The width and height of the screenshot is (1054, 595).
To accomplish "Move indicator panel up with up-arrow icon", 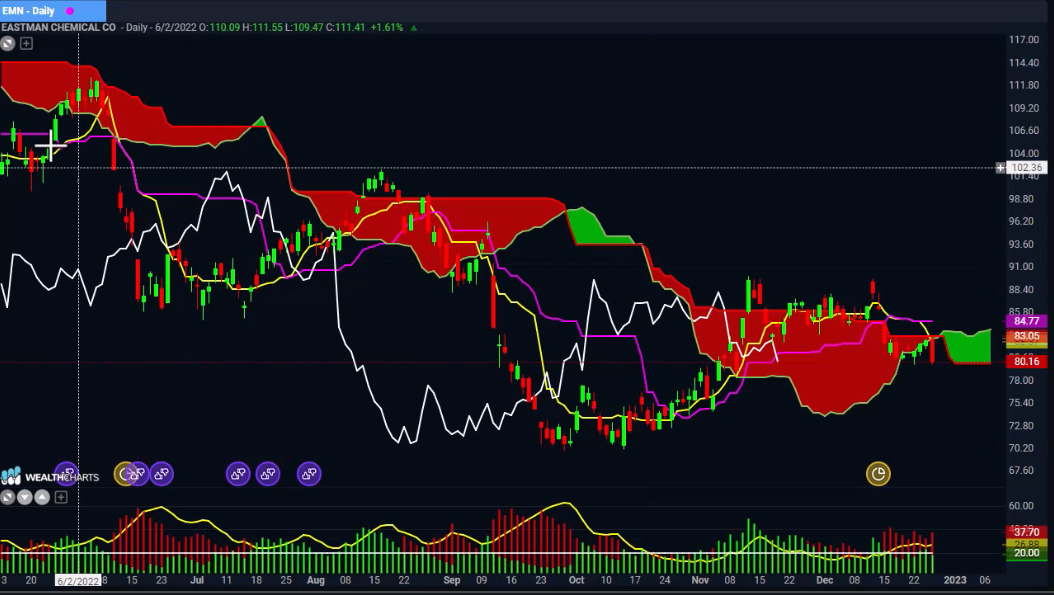I will [42, 498].
